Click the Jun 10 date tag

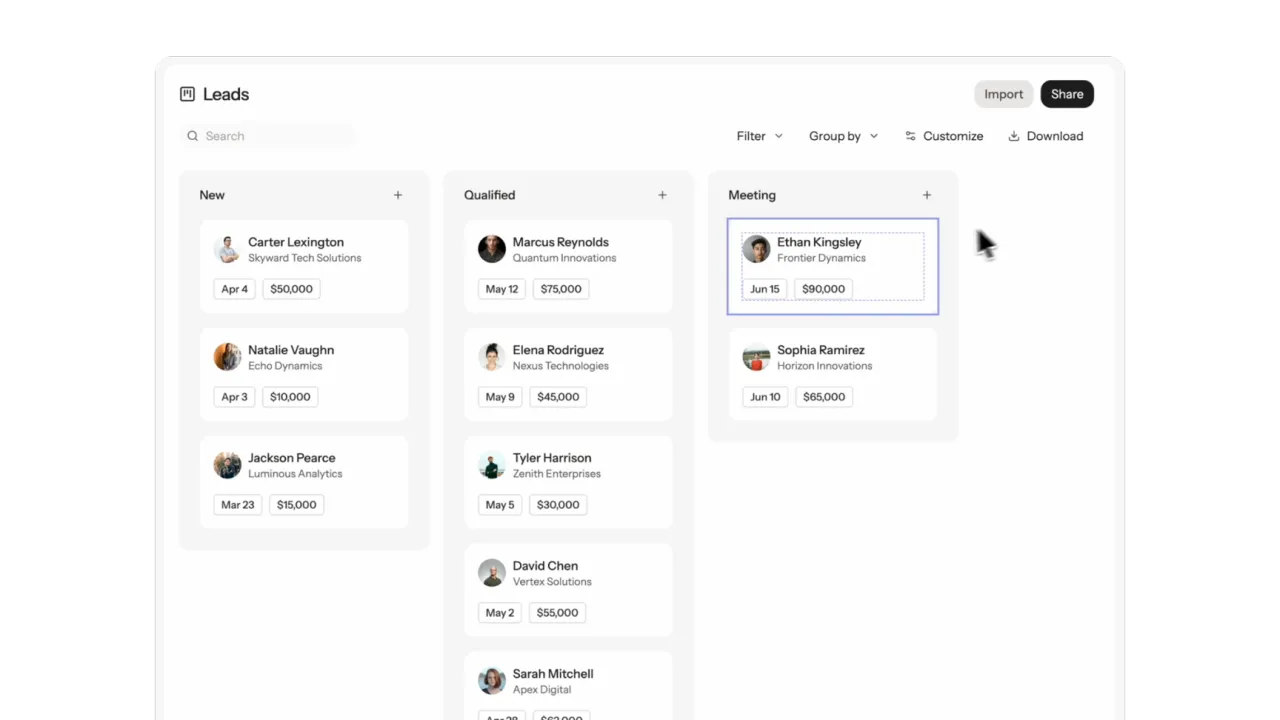pos(765,397)
